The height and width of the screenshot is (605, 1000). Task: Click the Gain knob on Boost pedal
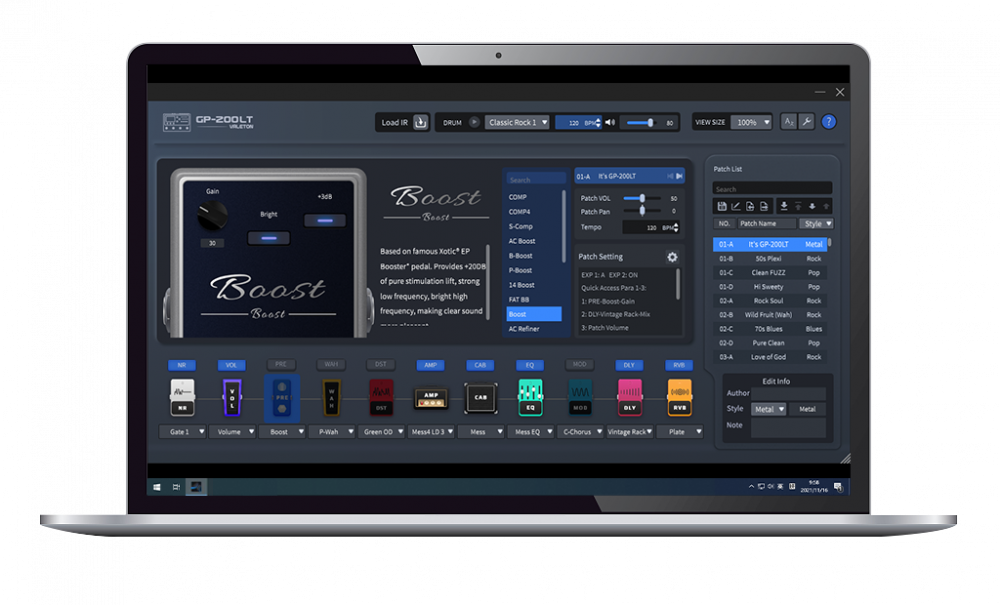tap(212, 215)
